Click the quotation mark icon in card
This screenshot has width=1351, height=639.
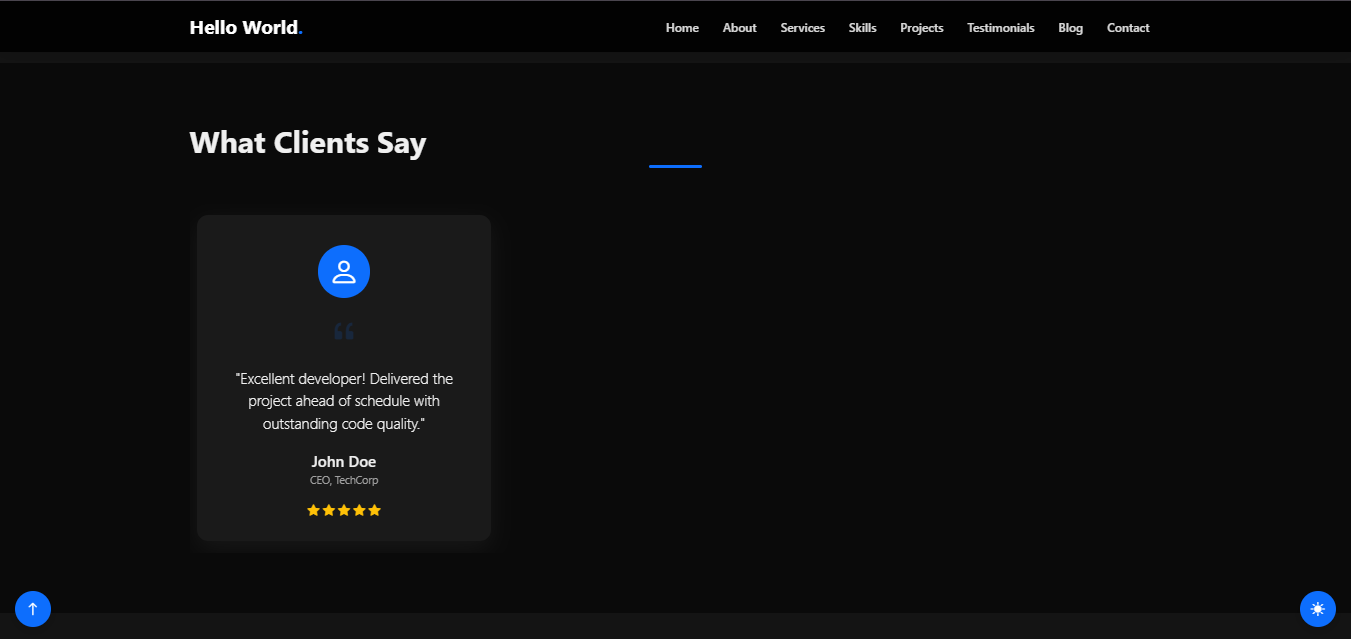tap(344, 331)
